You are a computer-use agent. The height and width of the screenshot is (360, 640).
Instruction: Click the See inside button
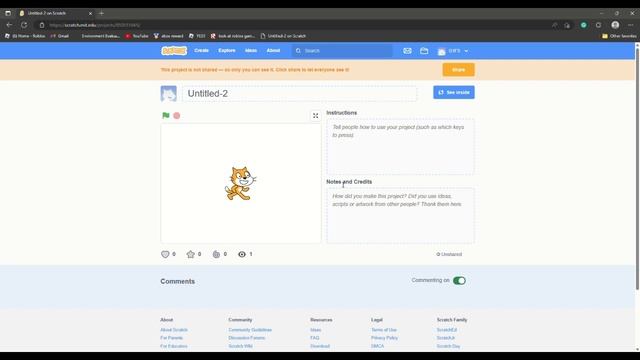click(454, 93)
